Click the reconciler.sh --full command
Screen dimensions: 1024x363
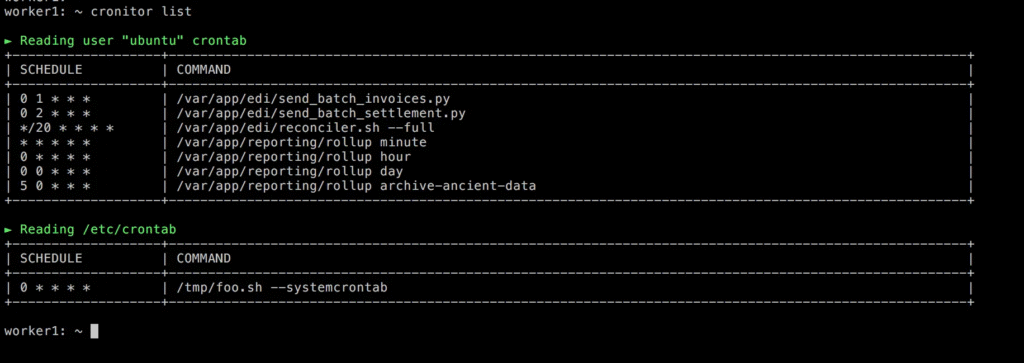(306, 128)
